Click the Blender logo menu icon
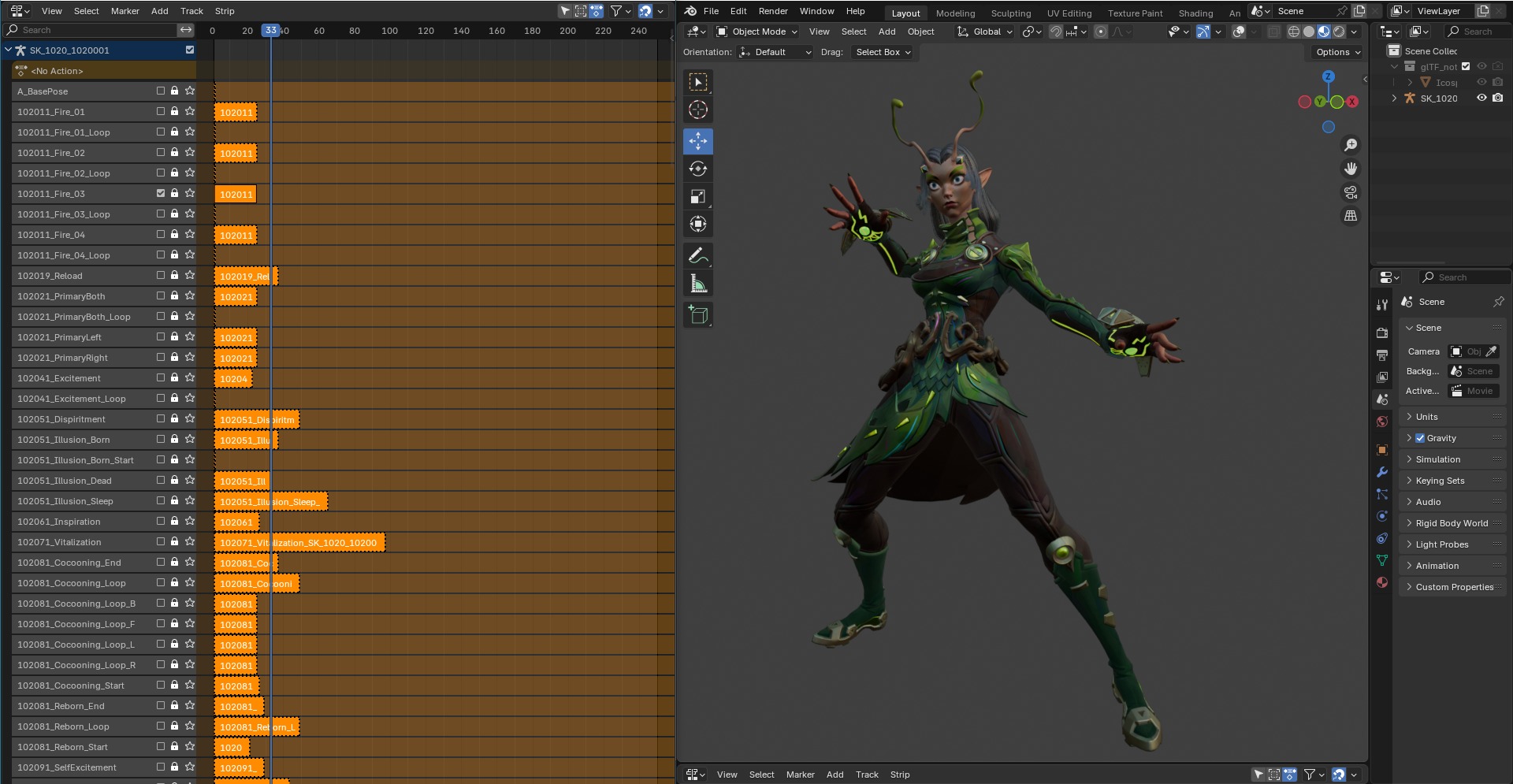Image resolution: width=1513 pixels, height=784 pixels. 690,11
